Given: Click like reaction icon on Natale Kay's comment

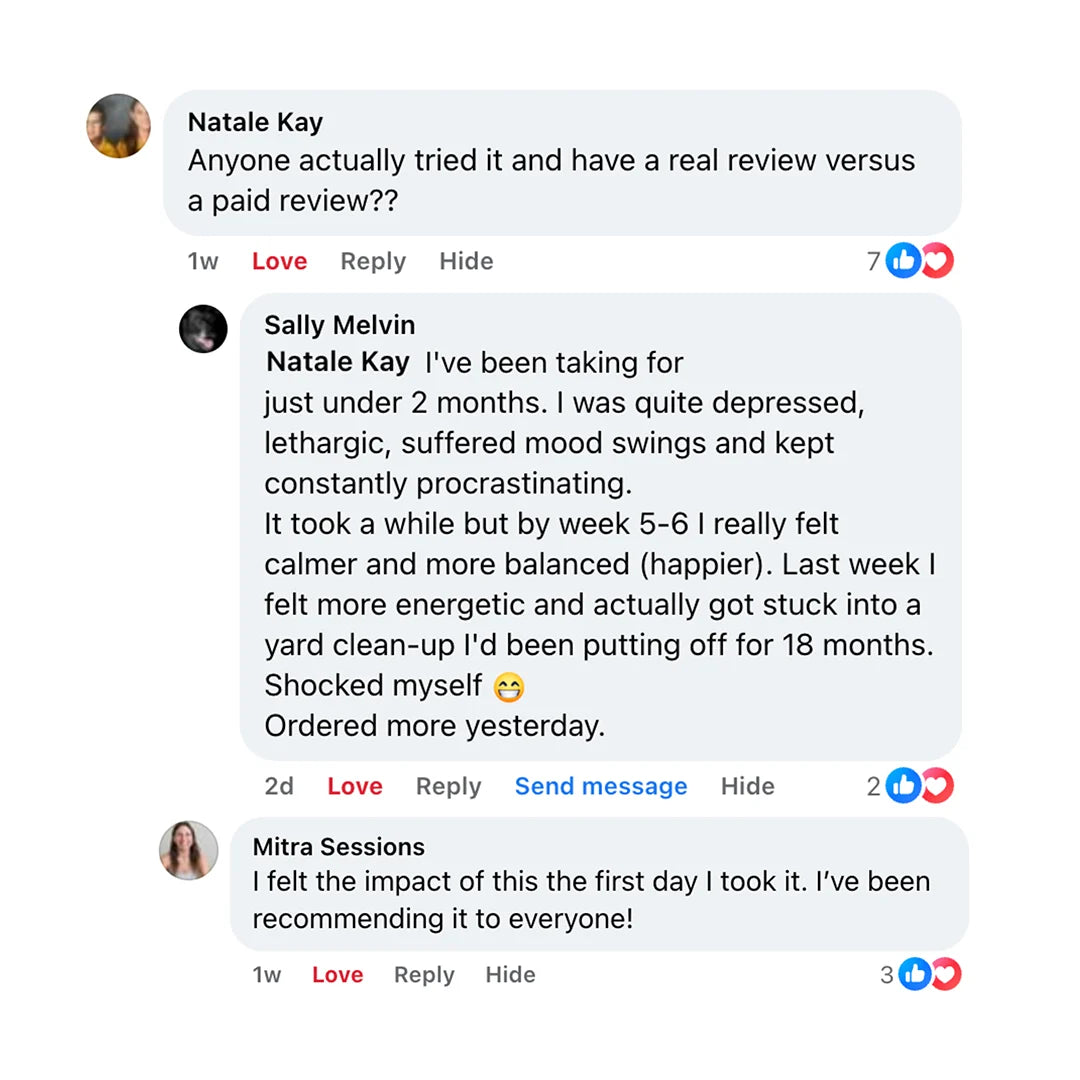Looking at the screenshot, I should tap(902, 261).
